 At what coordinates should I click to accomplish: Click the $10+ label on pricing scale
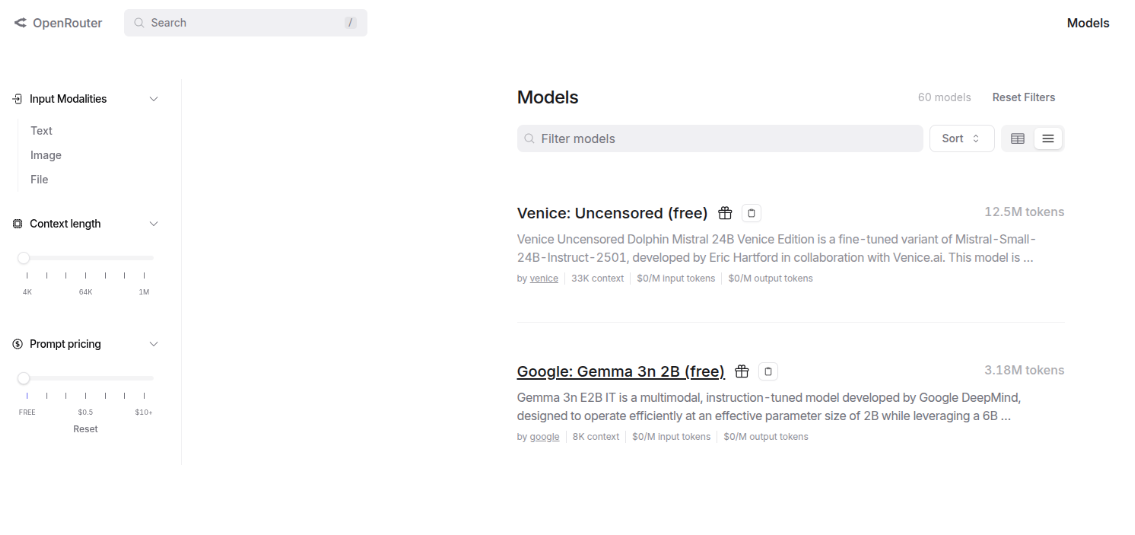coord(143,412)
